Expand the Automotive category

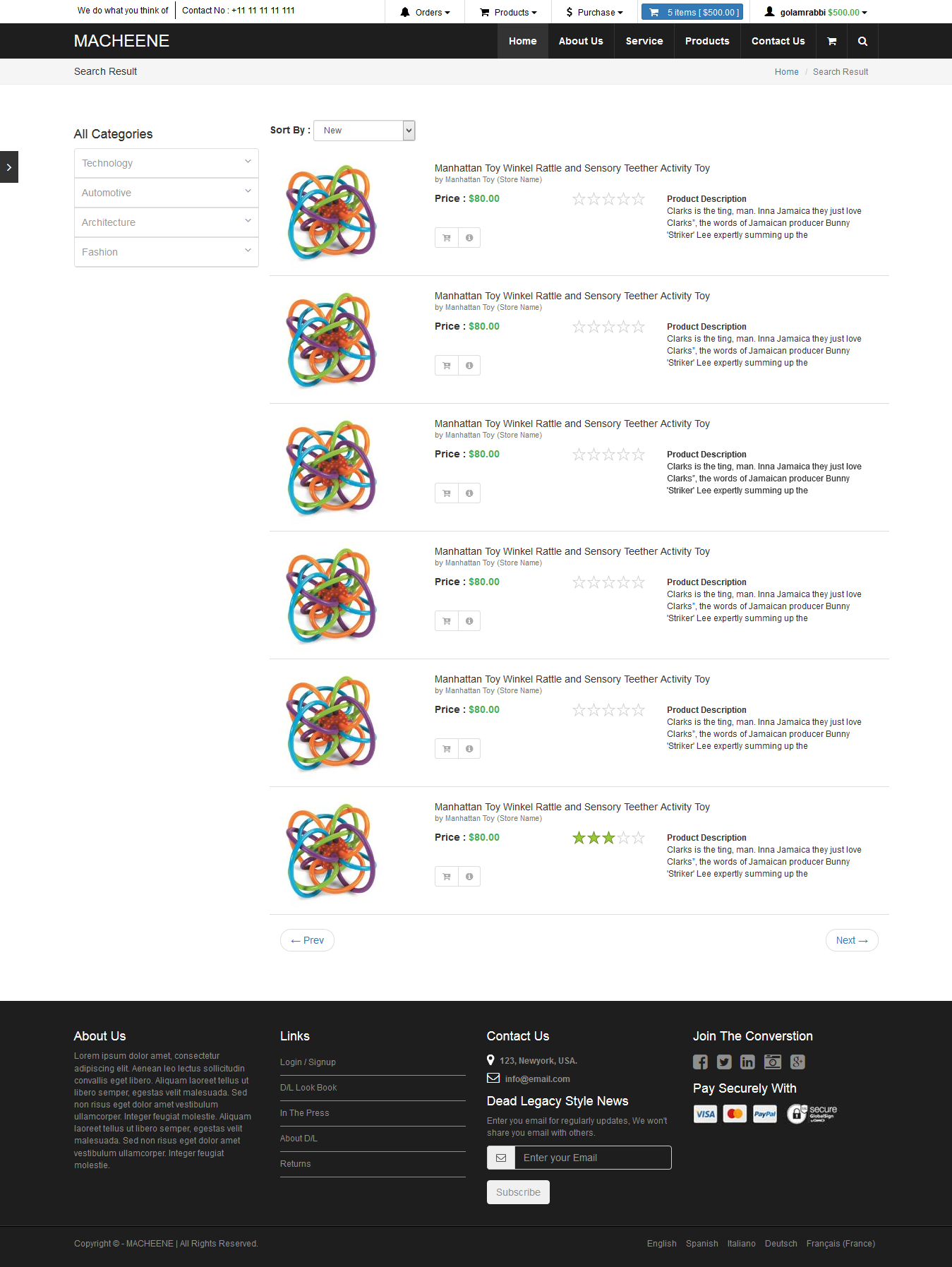[167, 193]
